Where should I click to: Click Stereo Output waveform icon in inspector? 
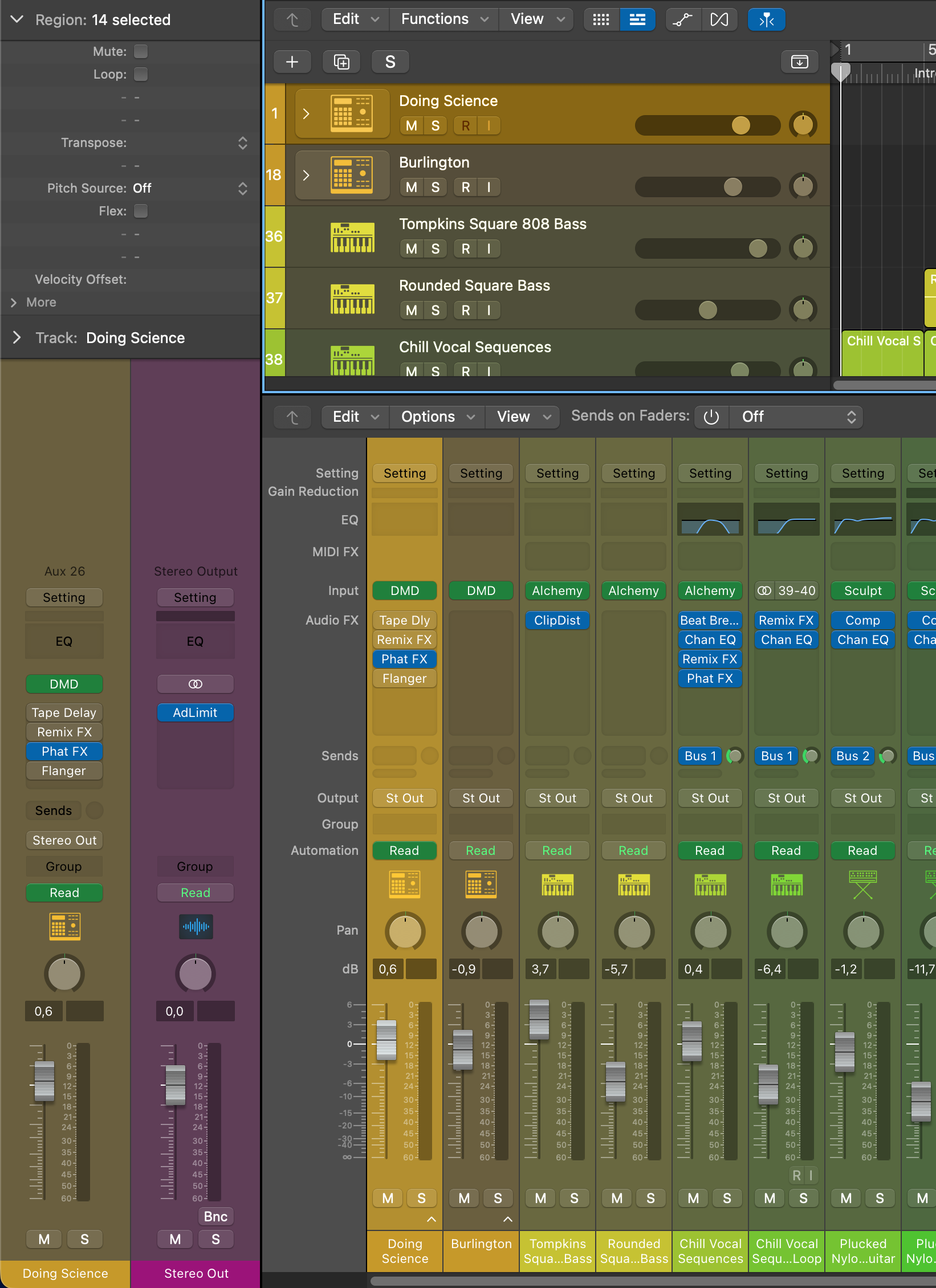[196, 926]
